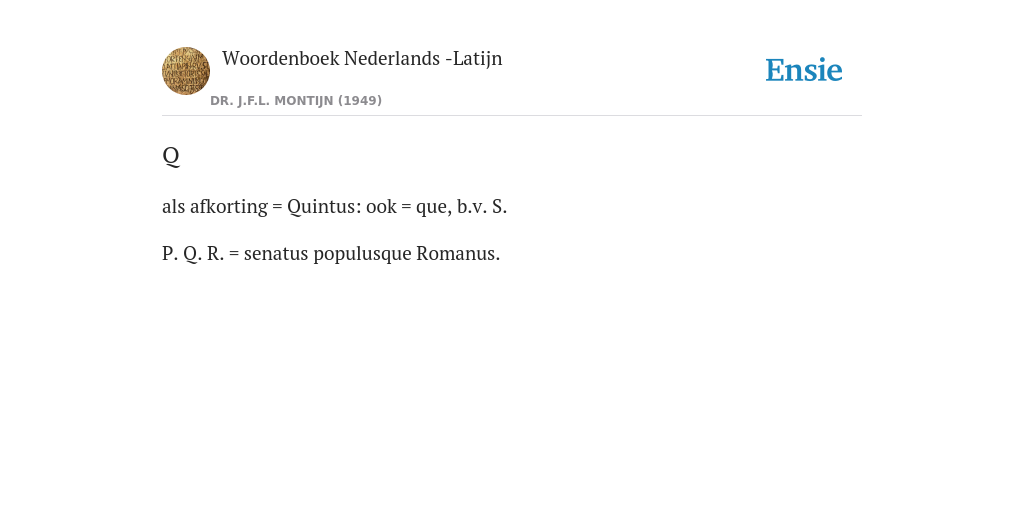Click the author DR. J.F.L. MONTIJN

click(x=272, y=101)
